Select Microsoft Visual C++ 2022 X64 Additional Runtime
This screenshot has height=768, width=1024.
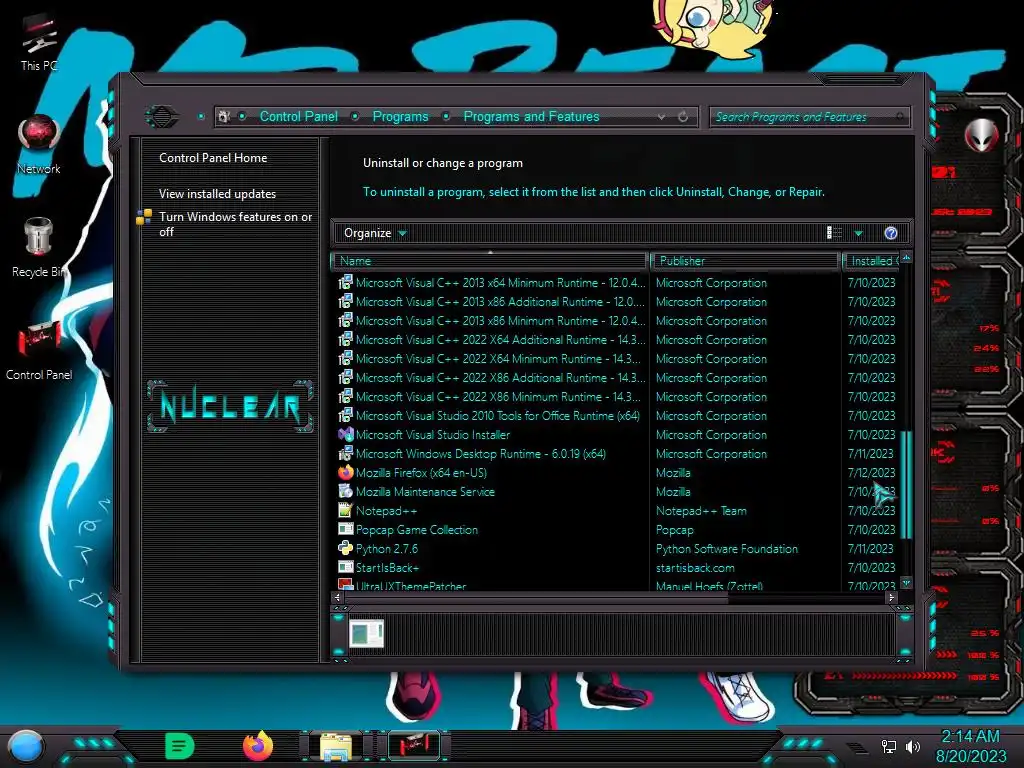tap(500, 340)
